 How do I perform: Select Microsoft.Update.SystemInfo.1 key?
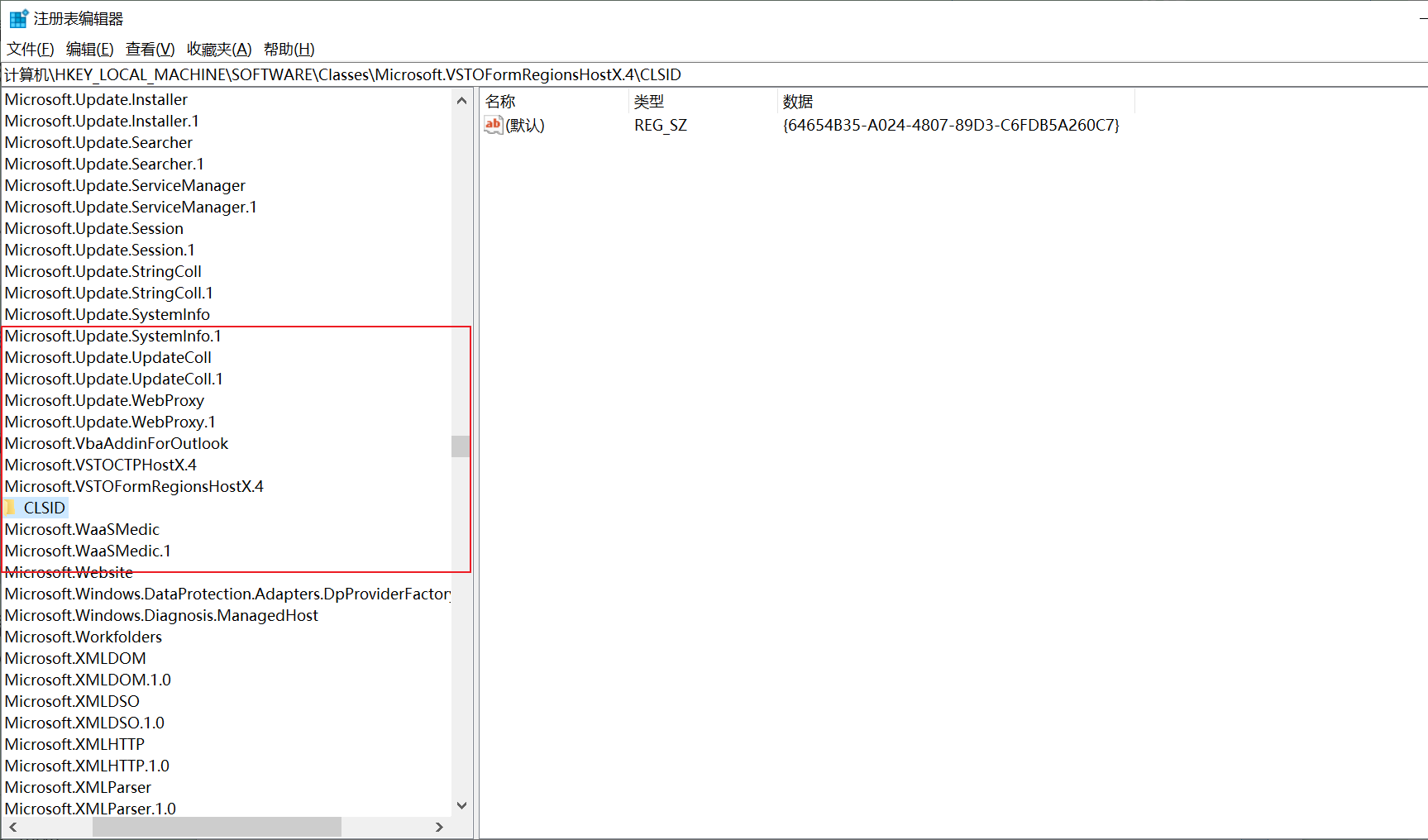(x=113, y=336)
